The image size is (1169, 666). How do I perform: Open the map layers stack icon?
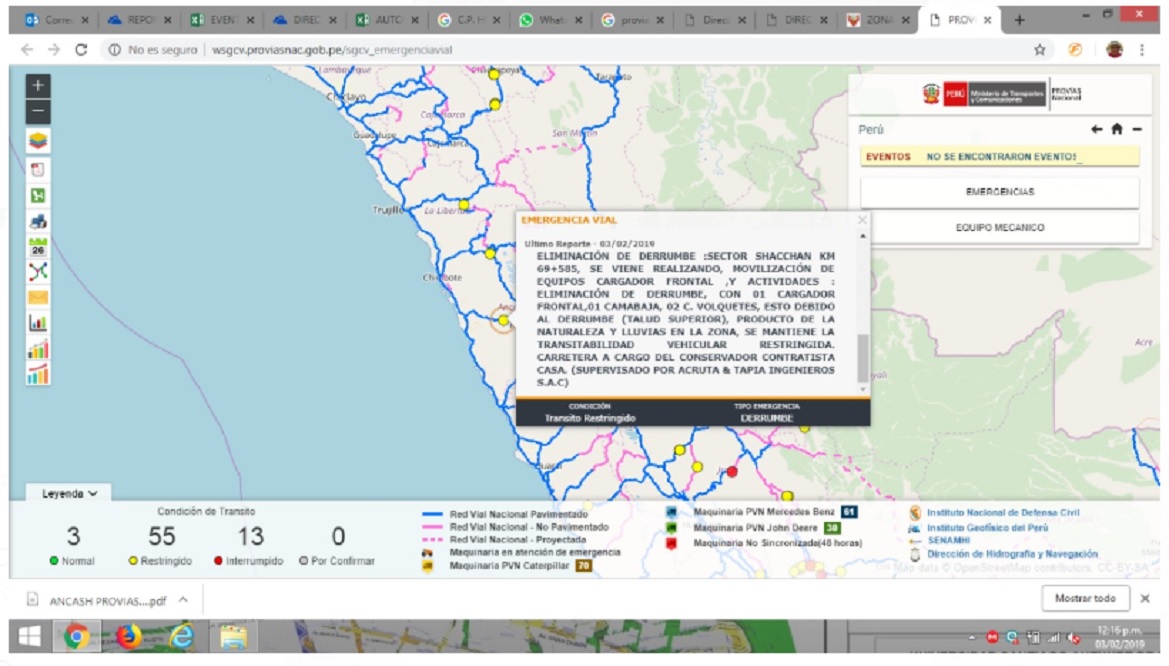tap(38, 141)
